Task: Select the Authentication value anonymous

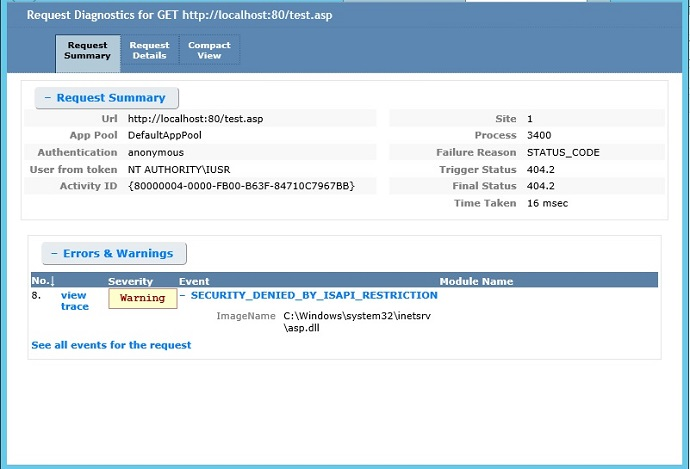Action: (x=156, y=152)
